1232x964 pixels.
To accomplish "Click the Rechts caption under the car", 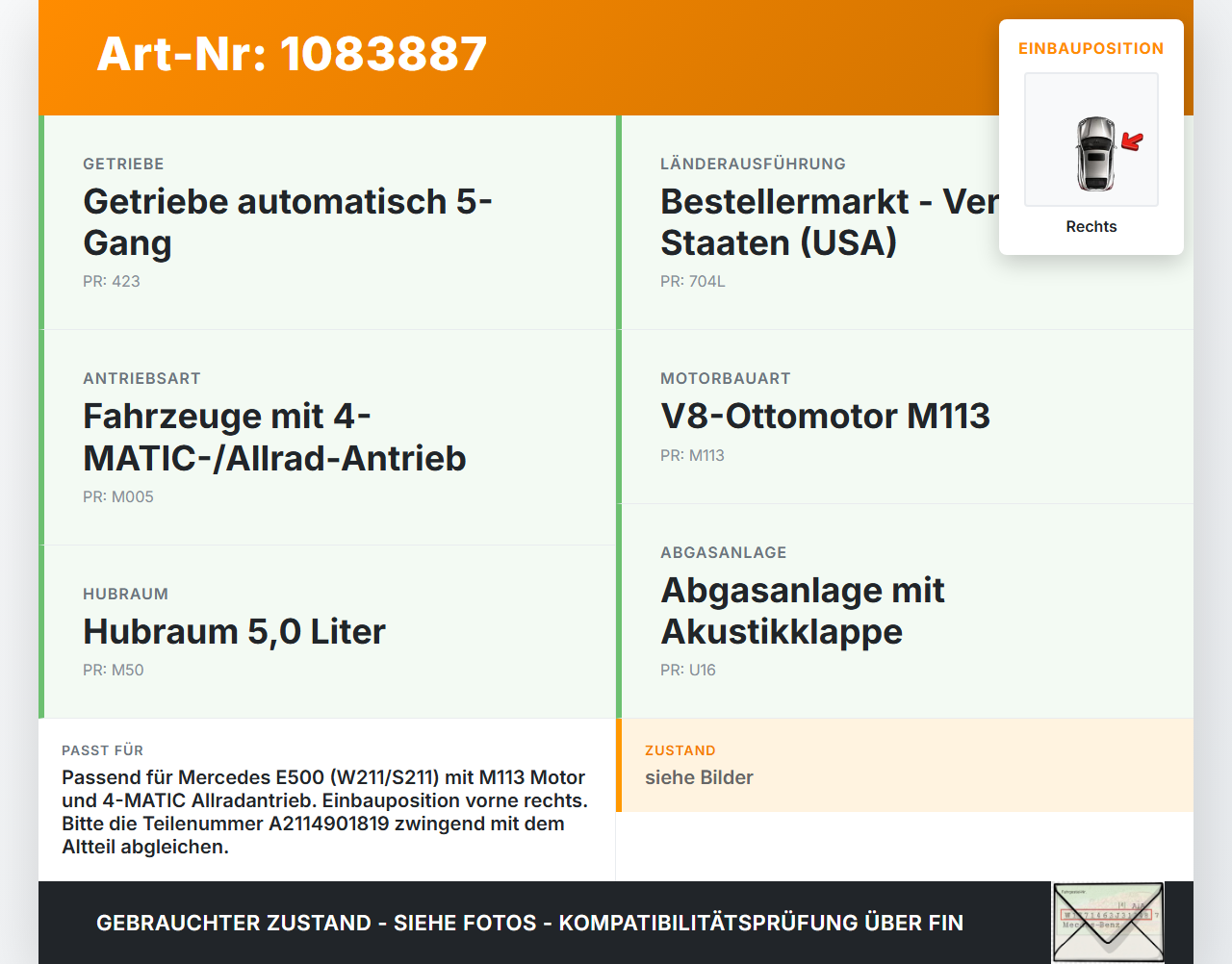I will click(1091, 226).
